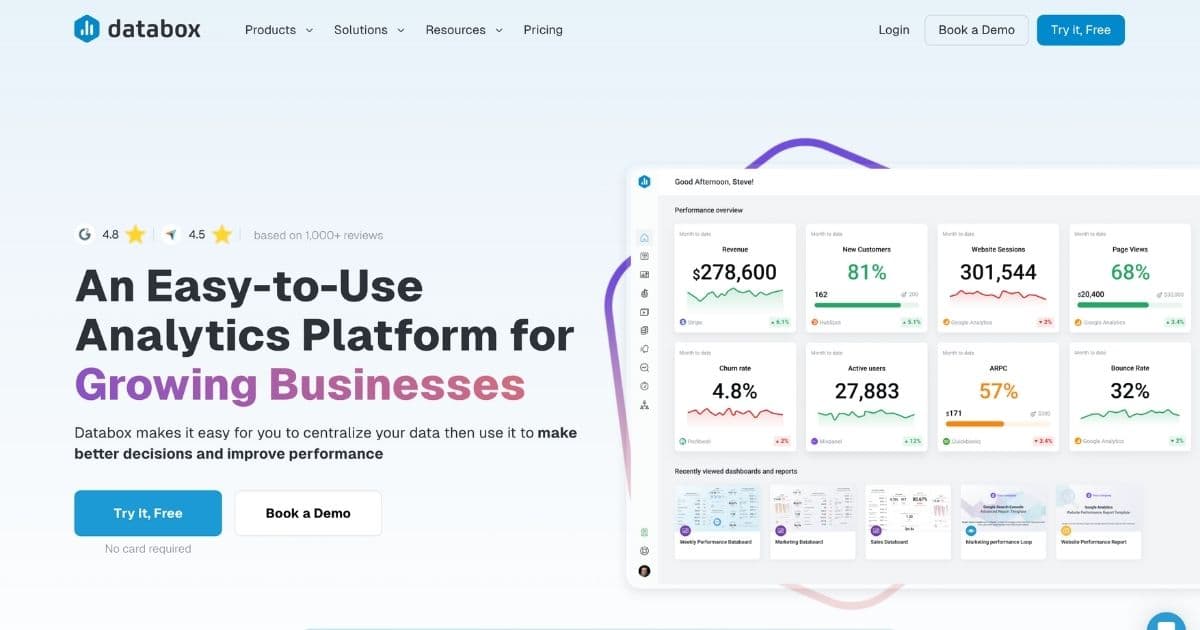Image resolution: width=1200 pixels, height=630 pixels.
Task: Click the large Try it, Free hero button
Action: pyautogui.click(x=148, y=513)
